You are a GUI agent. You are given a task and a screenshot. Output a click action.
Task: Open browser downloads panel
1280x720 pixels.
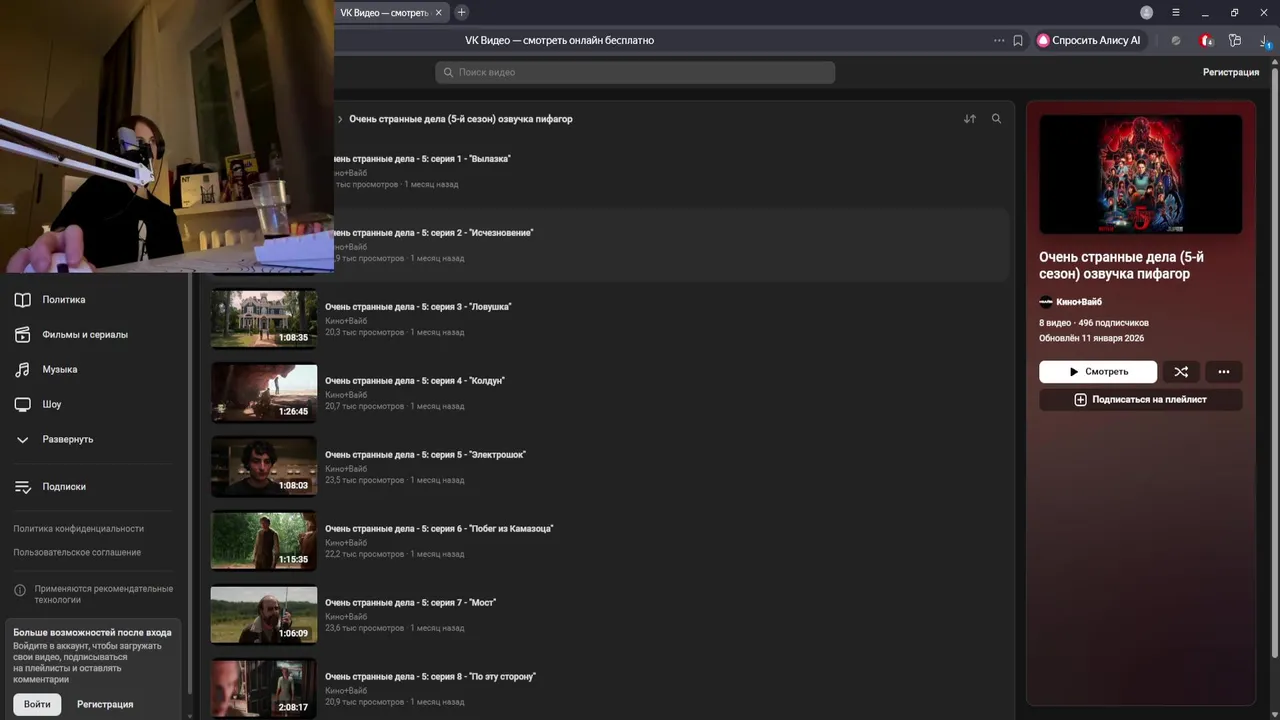coord(1265,41)
